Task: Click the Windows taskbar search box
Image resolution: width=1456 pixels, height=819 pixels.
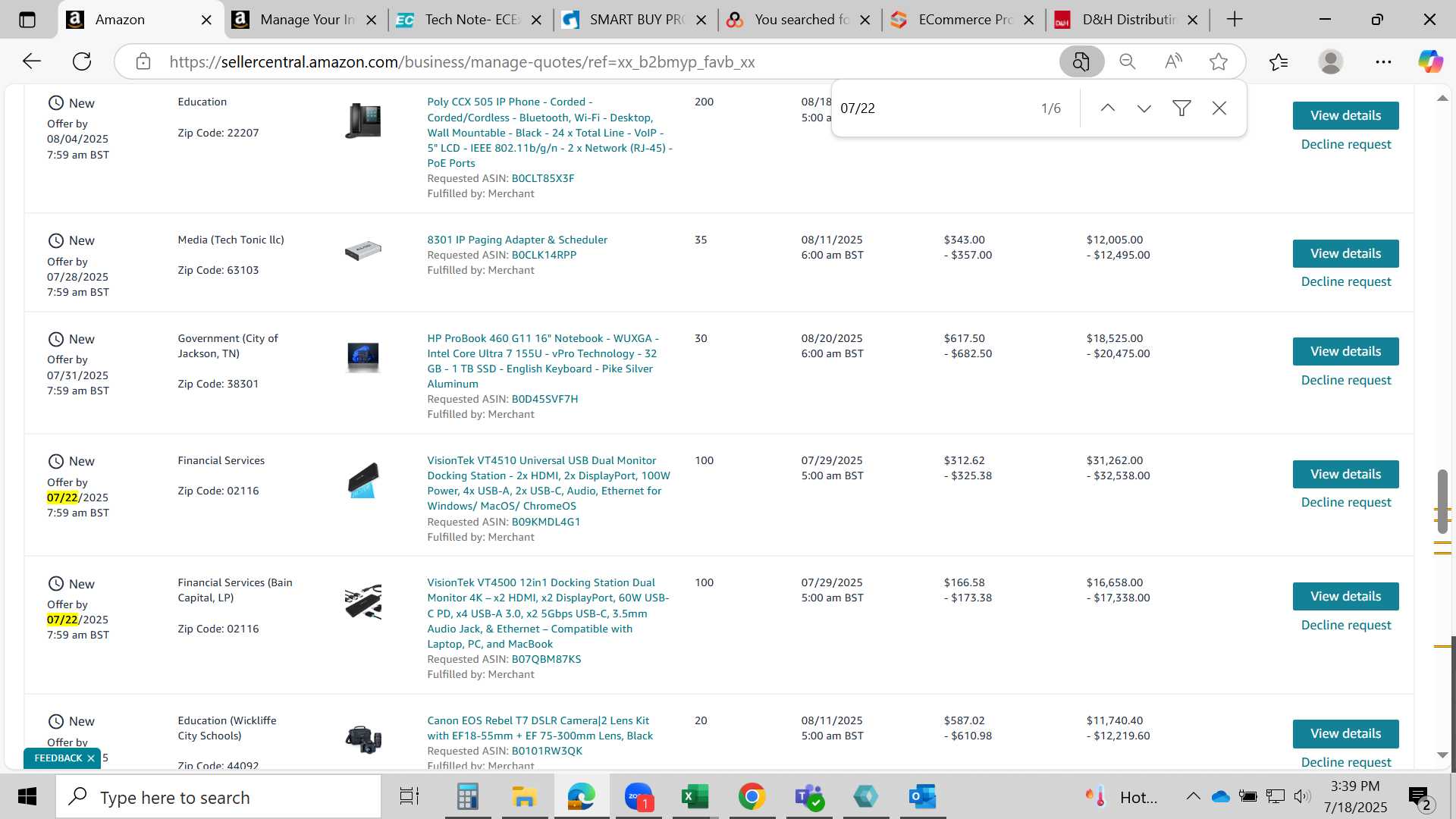Action: tap(218, 797)
